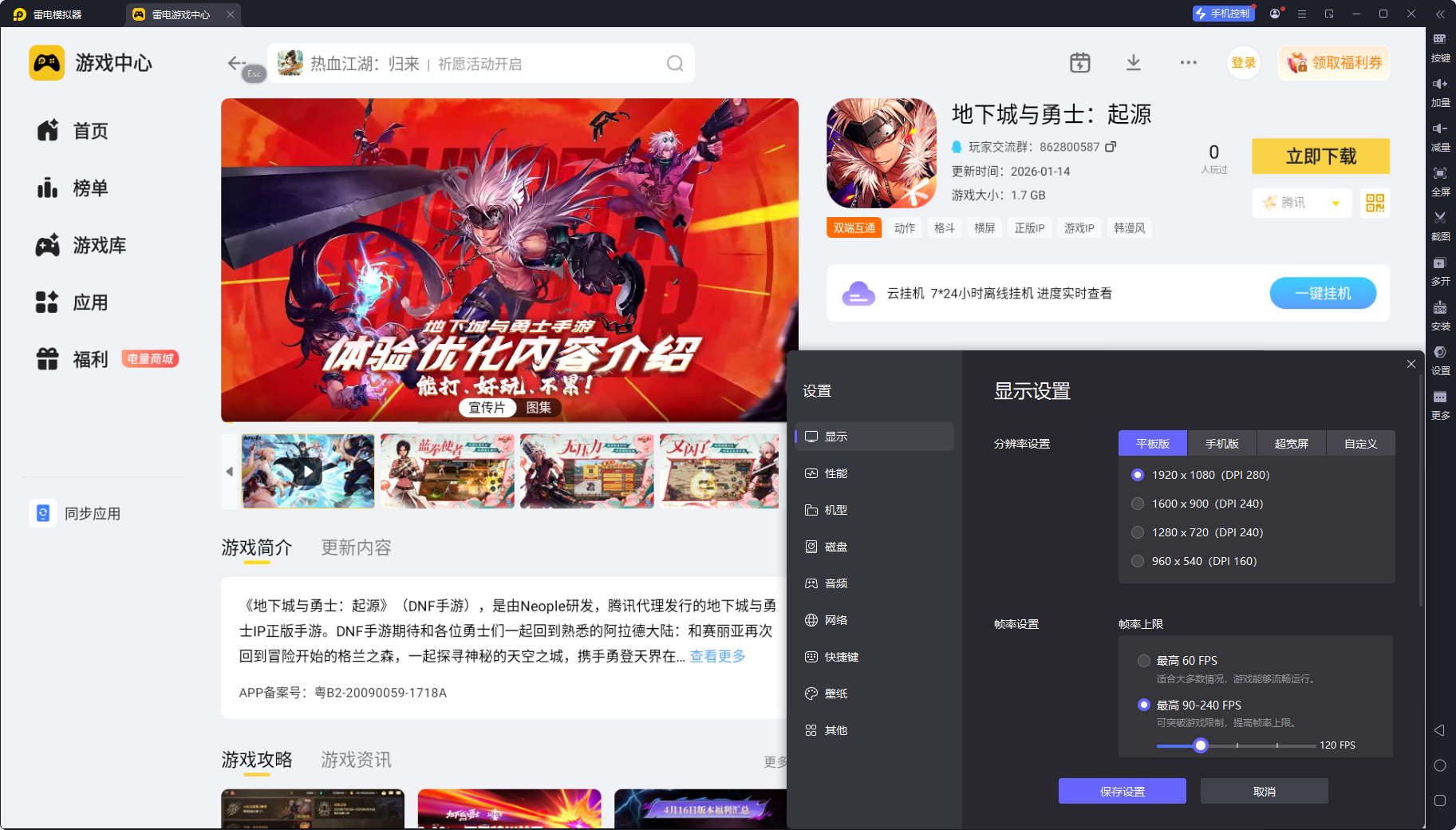Screen dimensions: 1456x830
Task: Collapse the right sidebar with double chevron
Action: click(x=1440, y=14)
